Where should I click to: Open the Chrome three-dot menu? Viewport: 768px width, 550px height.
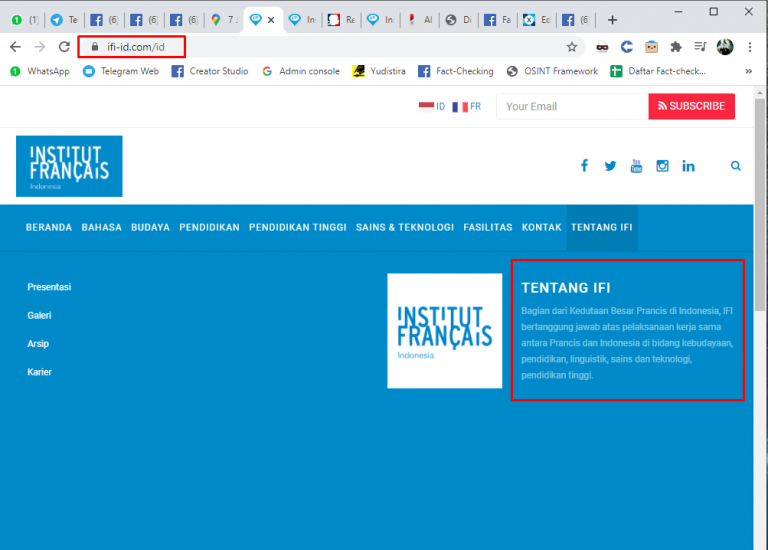750,47
